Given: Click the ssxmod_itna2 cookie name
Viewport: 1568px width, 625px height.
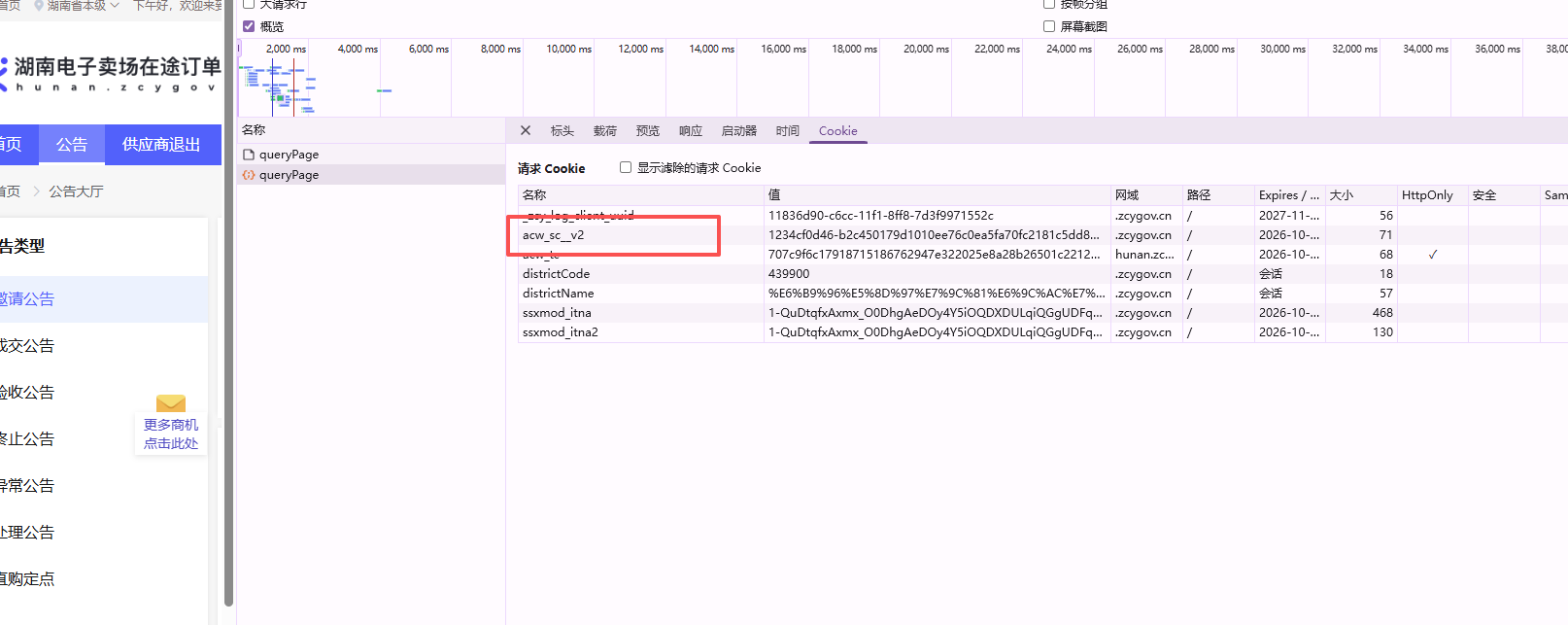Looking at the screenshot, I should tap(561, 332).
